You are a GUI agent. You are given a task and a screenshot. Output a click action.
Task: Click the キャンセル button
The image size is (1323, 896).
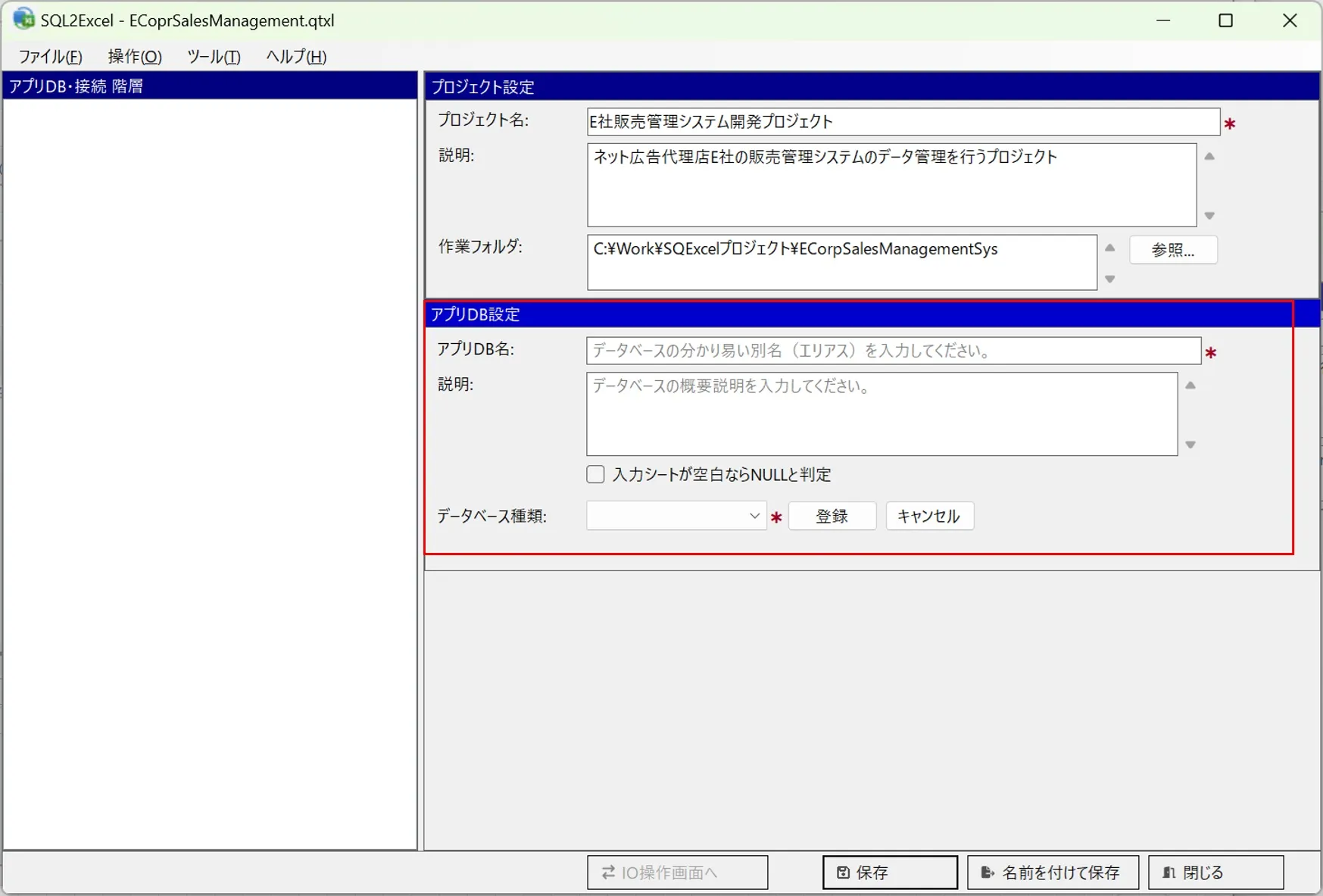[x=929, y=516]
